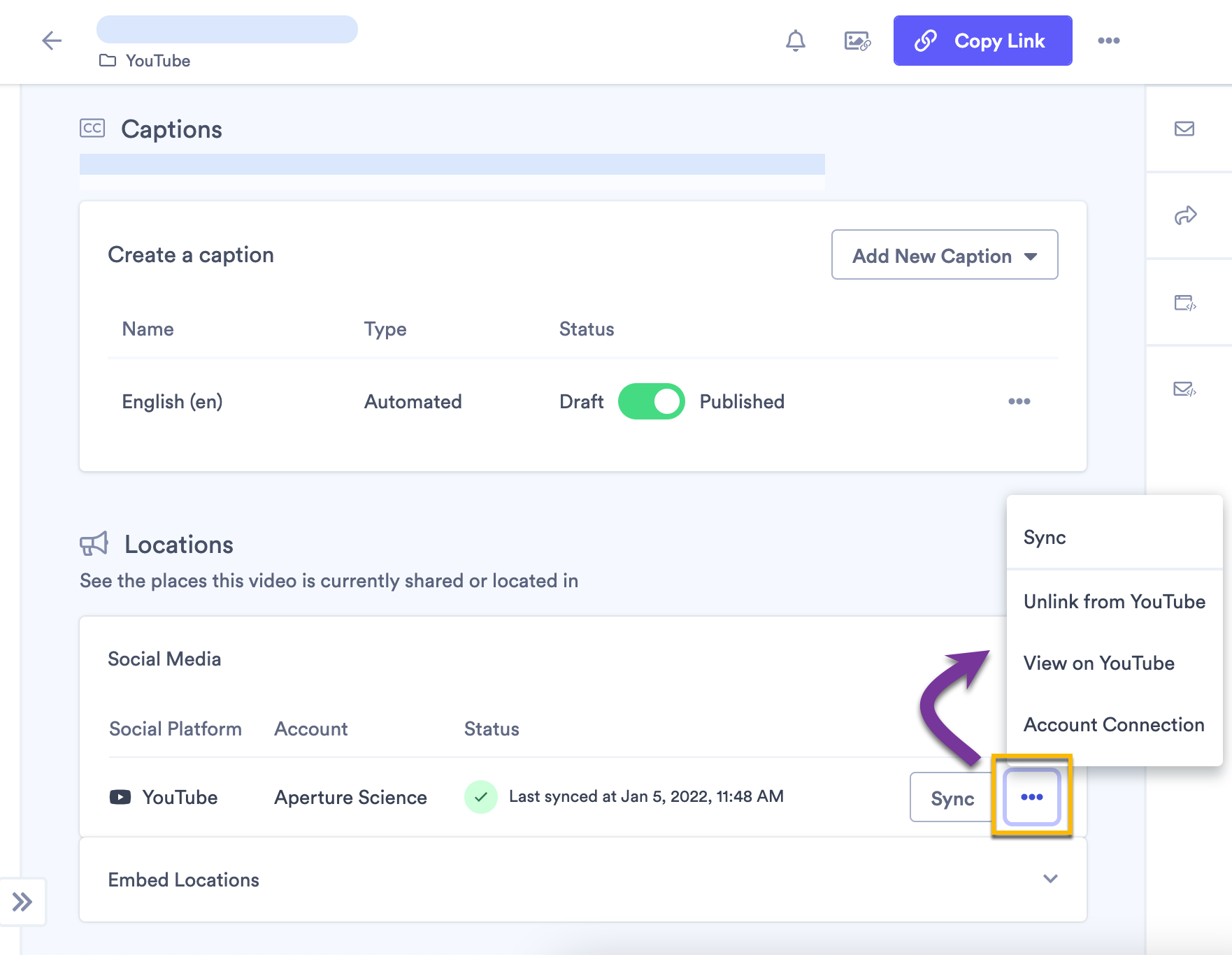This screenshot has width=1232, height=955.
Task: Click the Locations megaphone icon
Action: [x=94, y=543]
